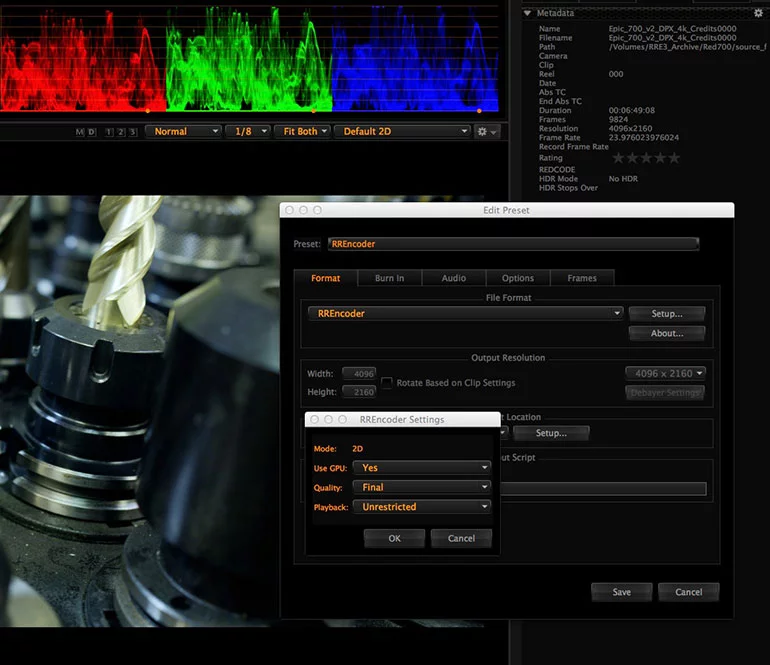Open the 4096 x 2160 resolution dropdown
The image size is (770, 665).
point(665,374)
